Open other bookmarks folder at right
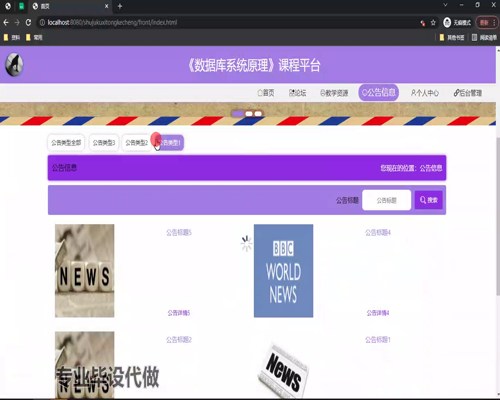The image size is (500, 400). (452, 37)
